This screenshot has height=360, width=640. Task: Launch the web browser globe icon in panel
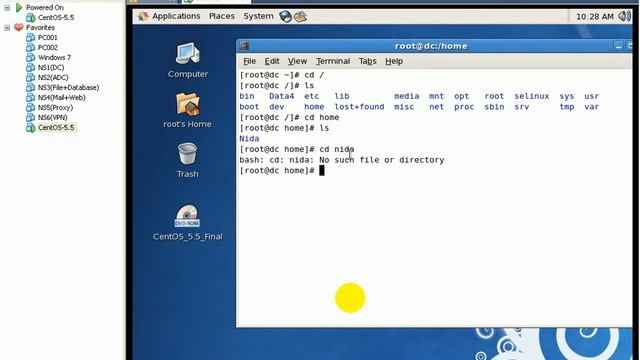tap(285, 16)
